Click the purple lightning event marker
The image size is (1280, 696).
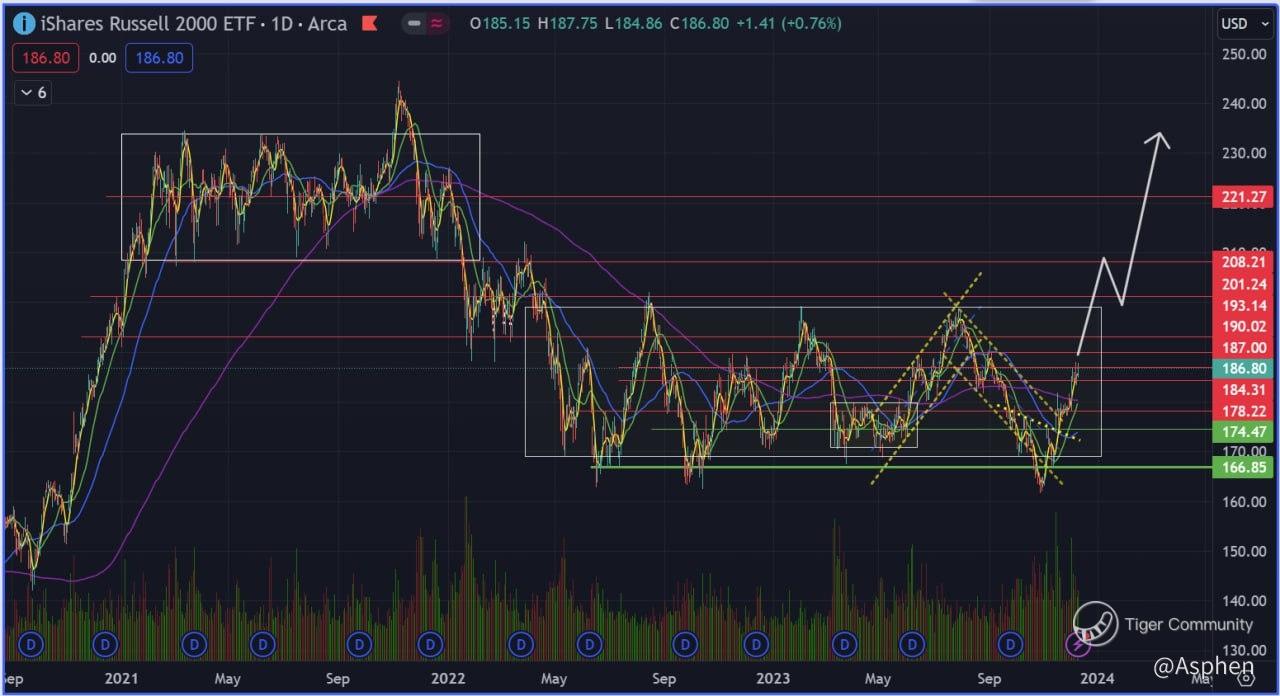[x=1077, y=645]
